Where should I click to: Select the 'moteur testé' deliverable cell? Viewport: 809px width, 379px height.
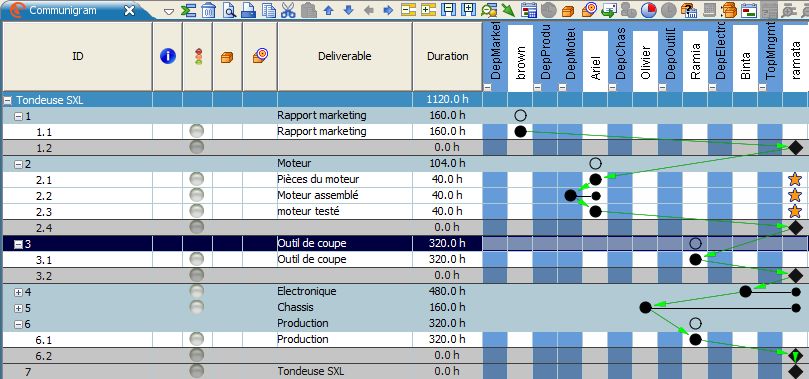point(345,211)
